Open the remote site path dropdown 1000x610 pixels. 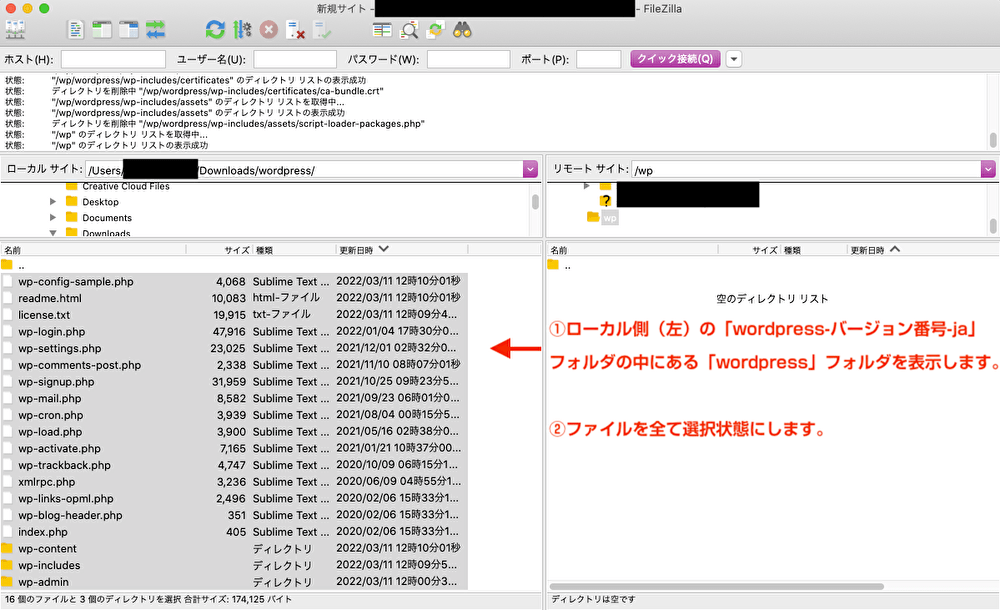click(988, 170)
